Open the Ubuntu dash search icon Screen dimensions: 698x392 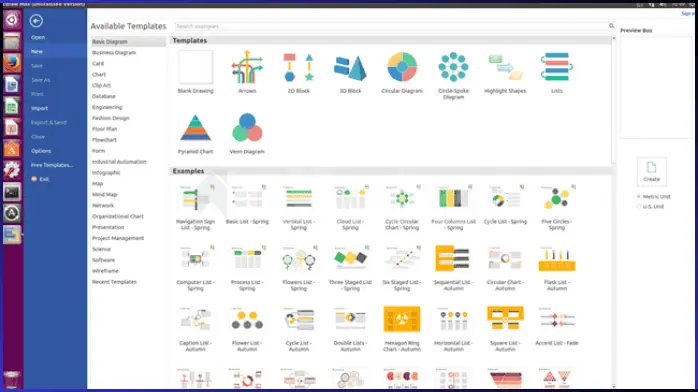point(12,20)
